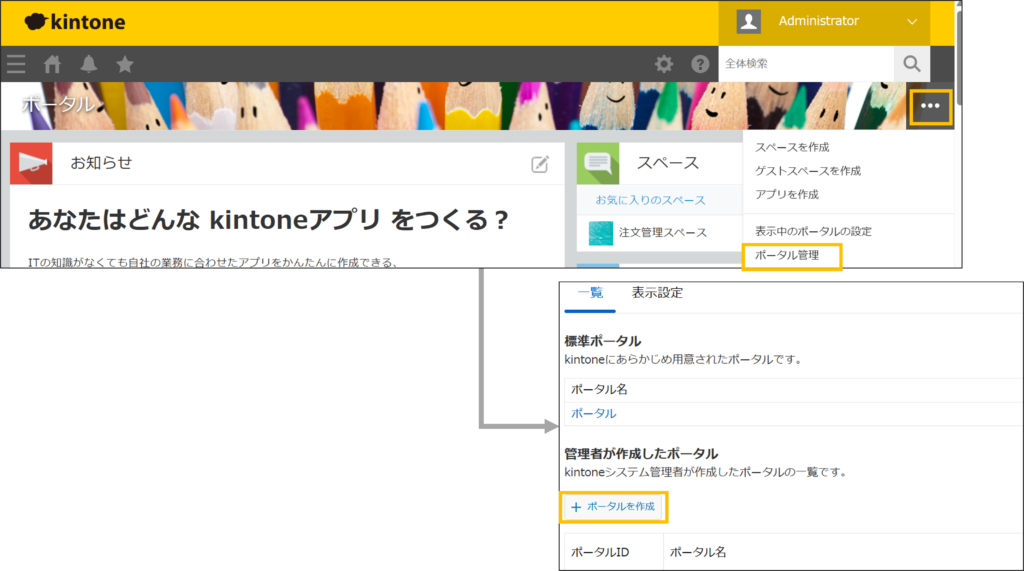Viewport: 1024px width, 571px height.
Task: Open notifications bell icon
Action: [x=89, y=64]
